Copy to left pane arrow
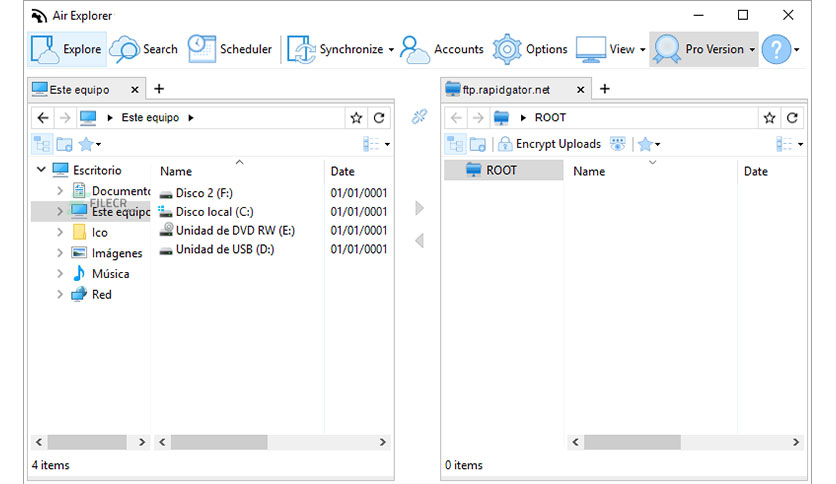836x484 pixels. pyautogui.click(x=420, y=240)
